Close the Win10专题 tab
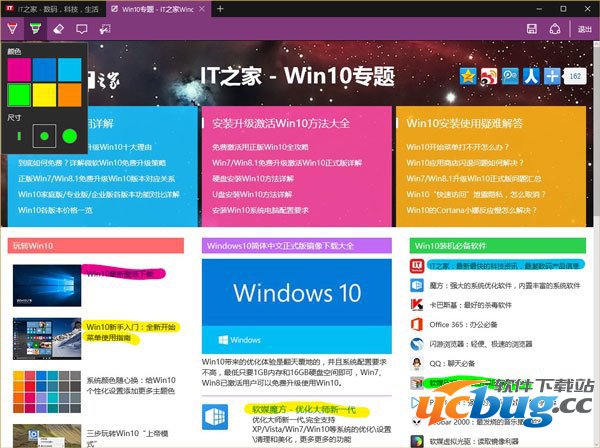The height and width of the screenshot is (448, 600). coord(202,9)
